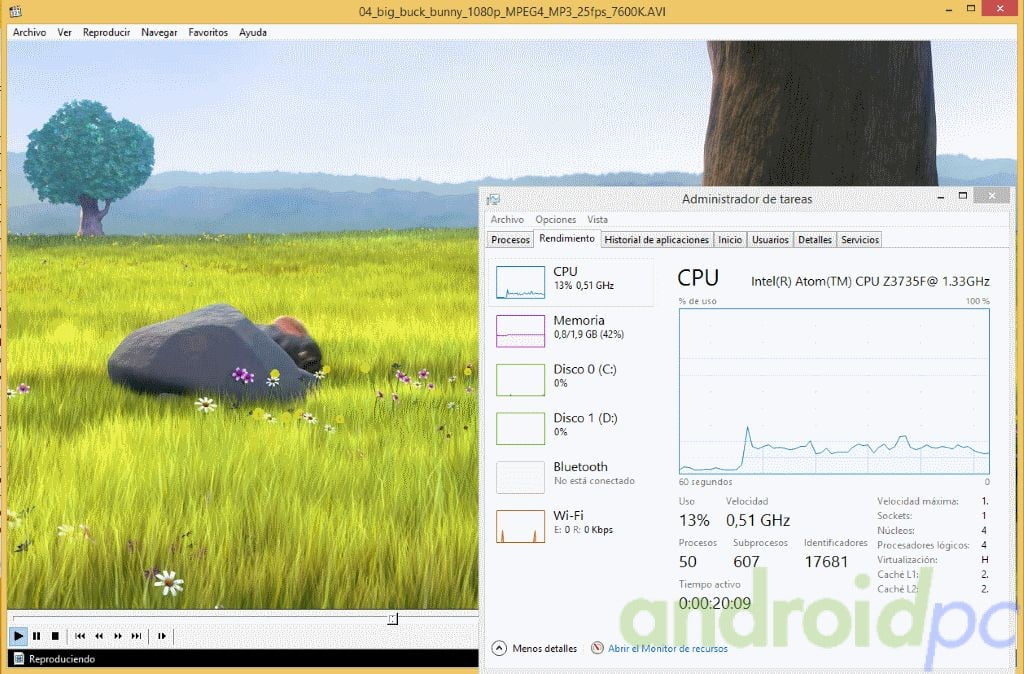
Task: Minimize the Administrador de tareas window
Action: click(x=941, y=197)
